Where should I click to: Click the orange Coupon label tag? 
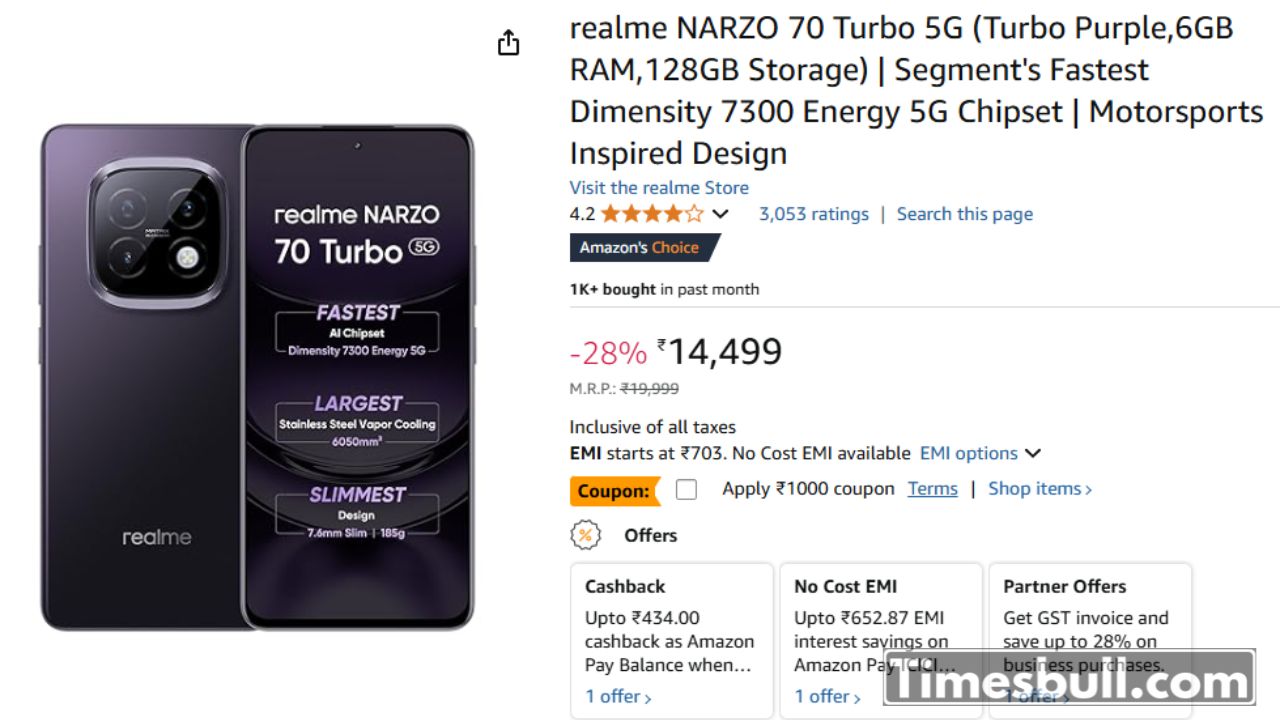tap(614, 491)
